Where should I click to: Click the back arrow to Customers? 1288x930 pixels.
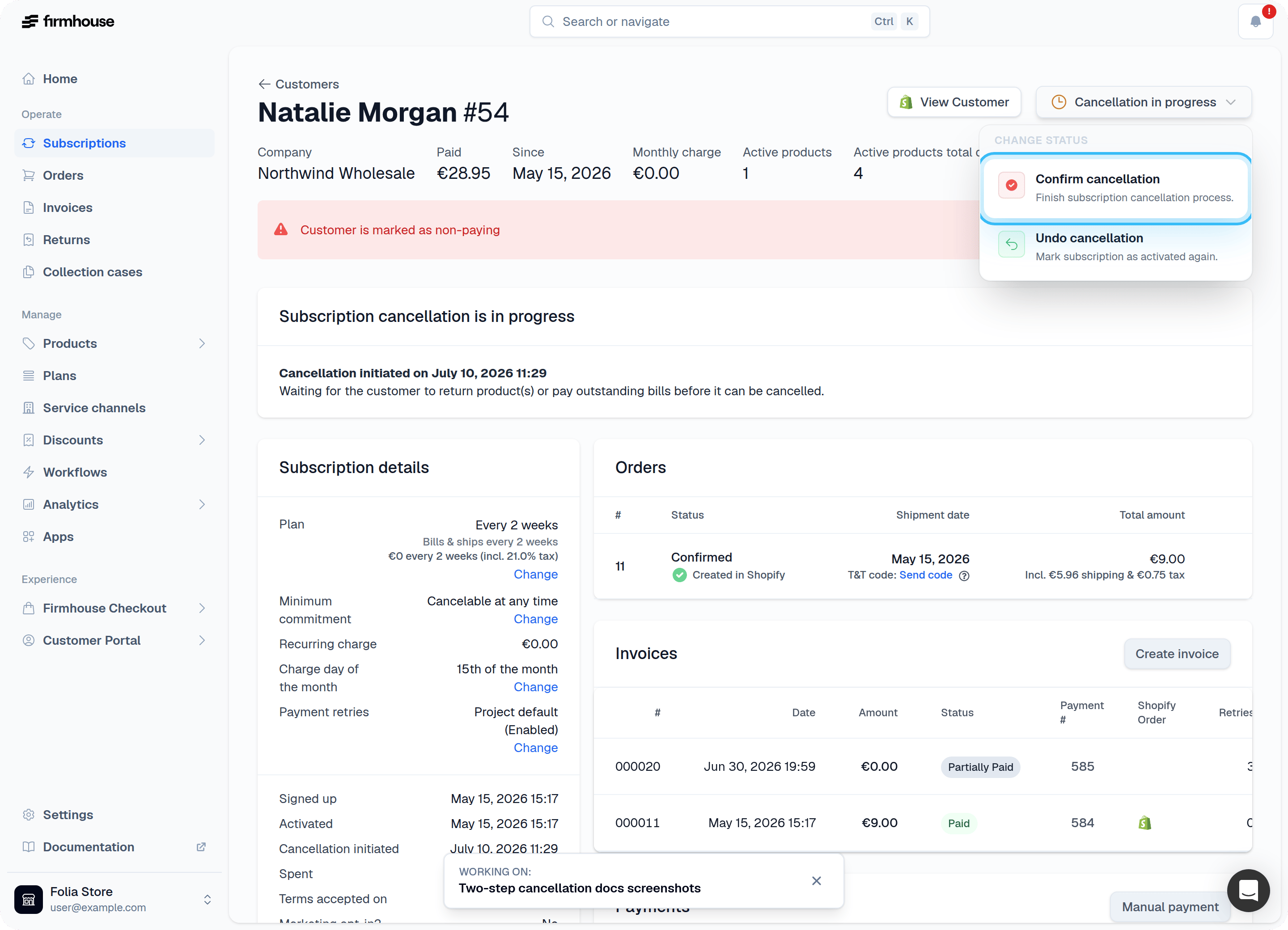pyautogui.click(x=264, y=84)
